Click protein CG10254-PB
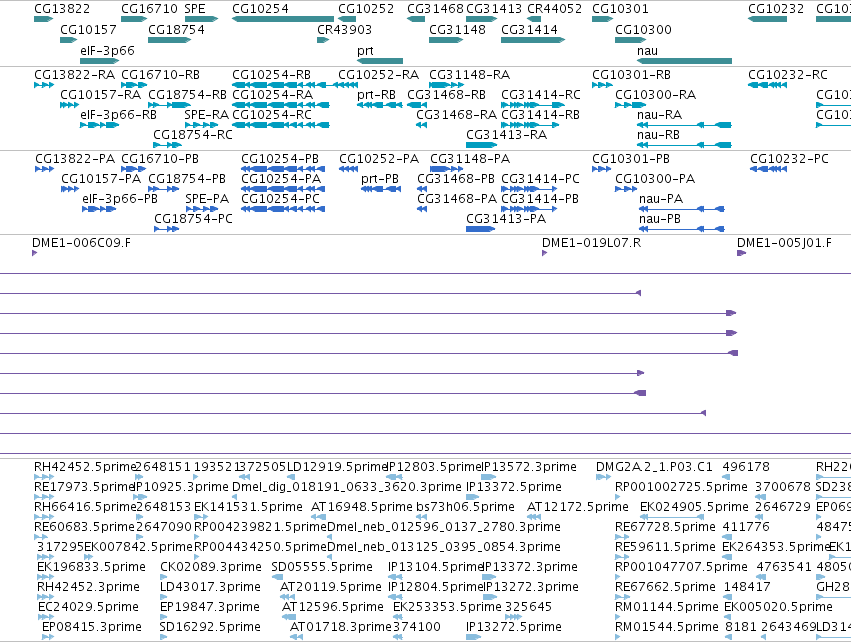The width and height of the screenshot is (851, 642). click(x=280, y=158)
